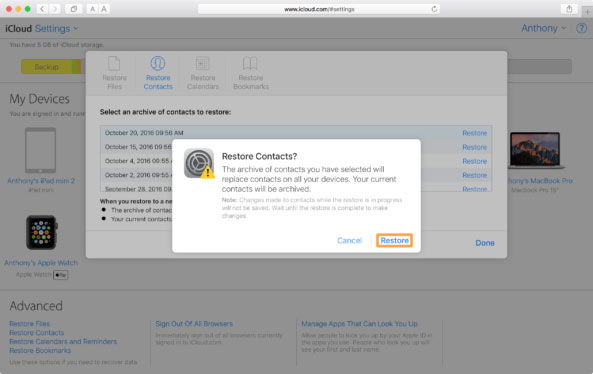
Task: Increase text size with large A button
Action: coord(104,9)
